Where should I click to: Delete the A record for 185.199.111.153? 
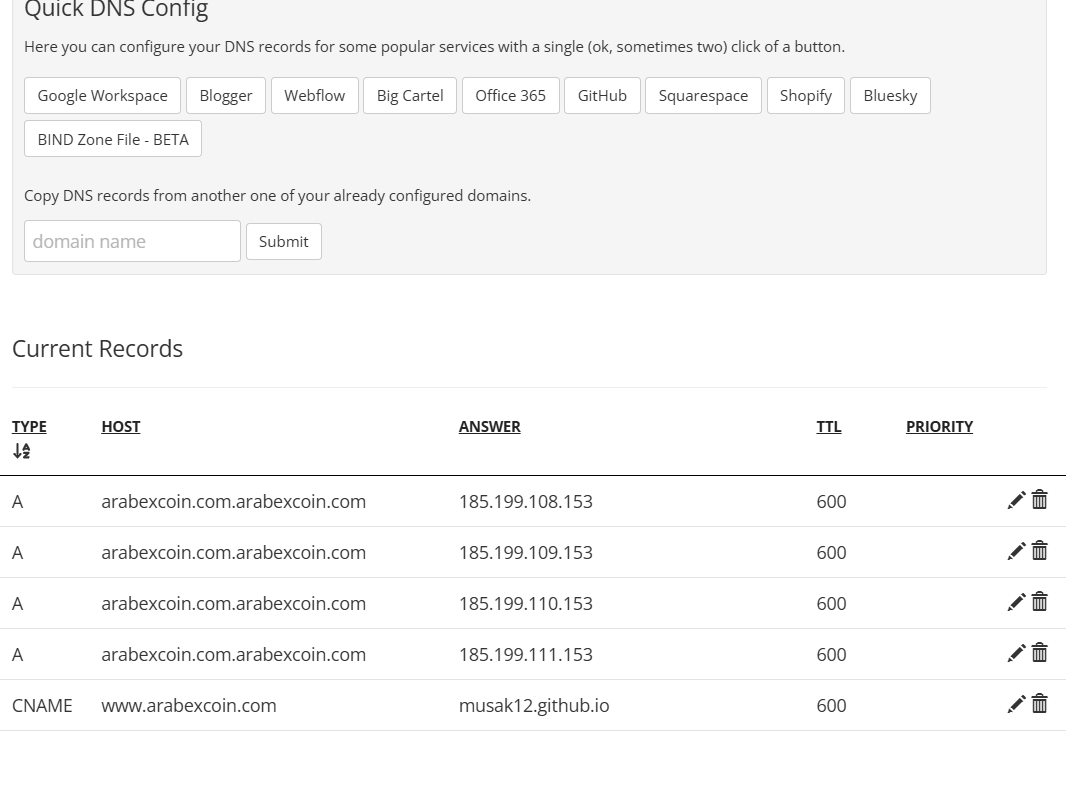(1040, 653)
